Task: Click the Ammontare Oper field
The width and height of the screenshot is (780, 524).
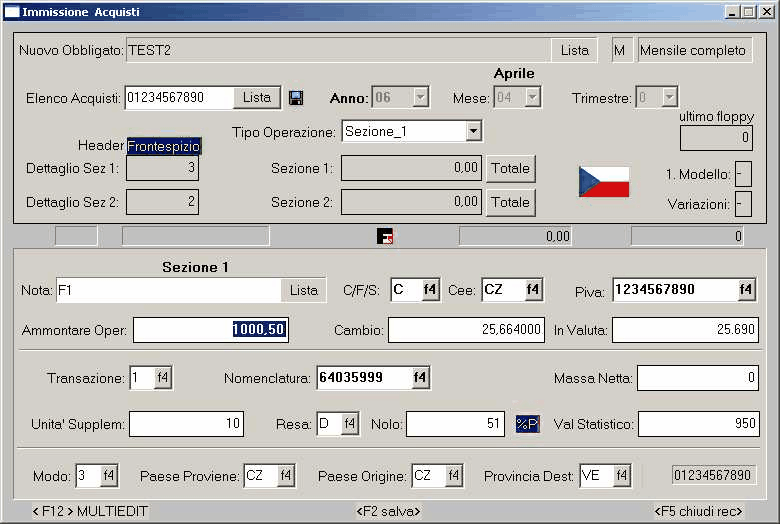Action: (211, 329)
